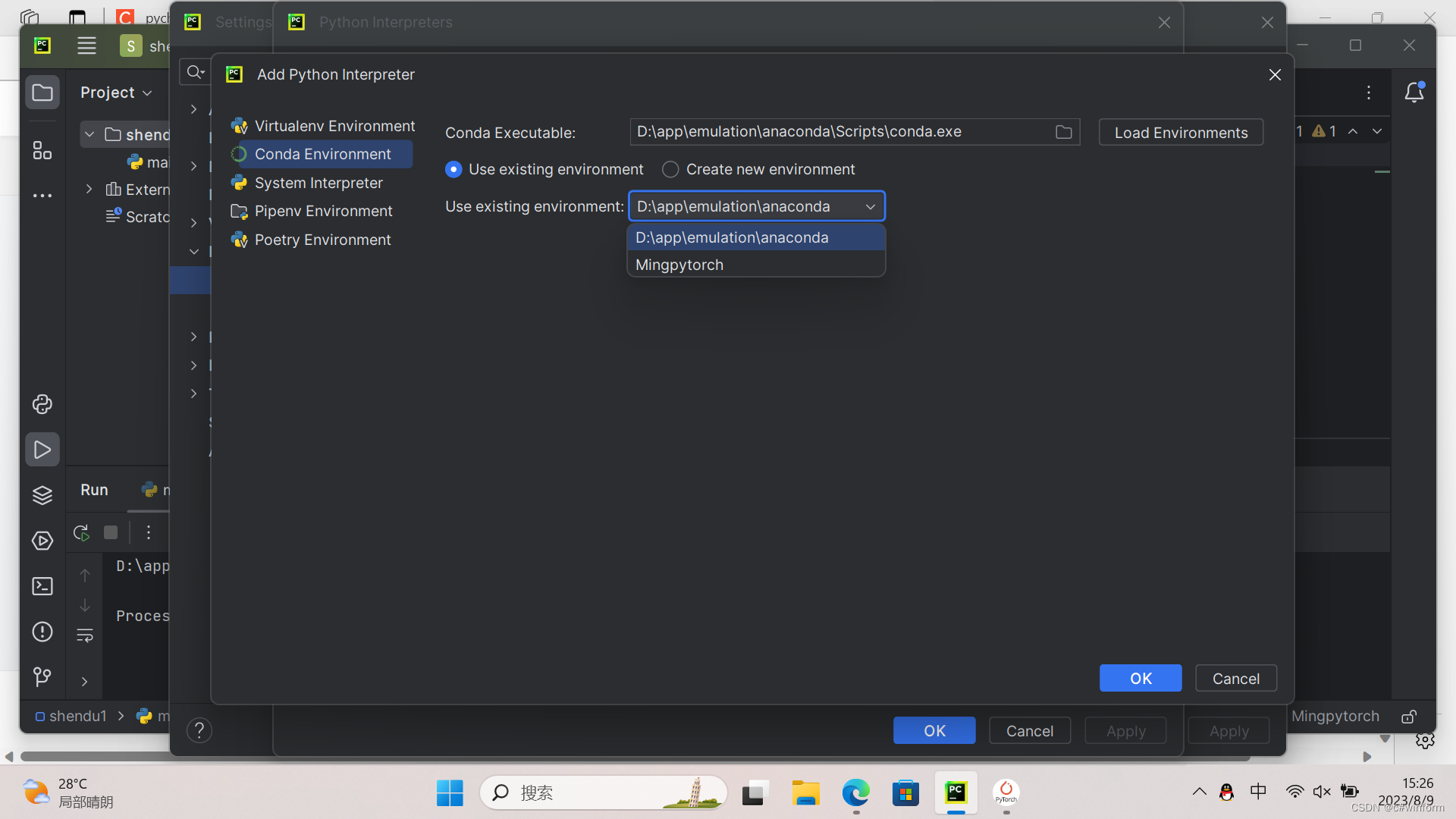This screenshot has height=819, width=1456.
Task: Click the Run tool window icon
Action: (x=42, y=450)
